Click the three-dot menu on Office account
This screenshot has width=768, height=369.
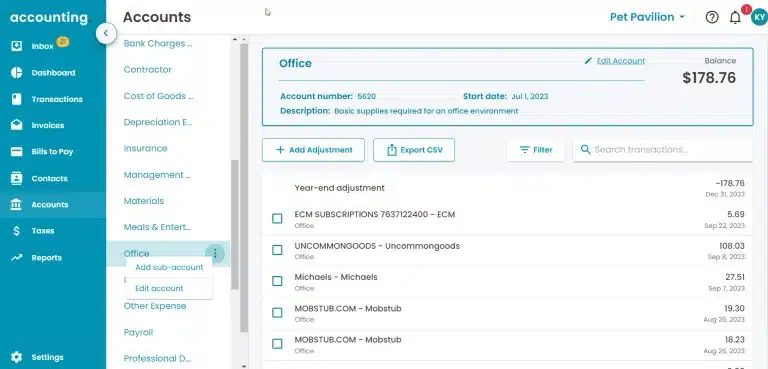tap(215, 253)
